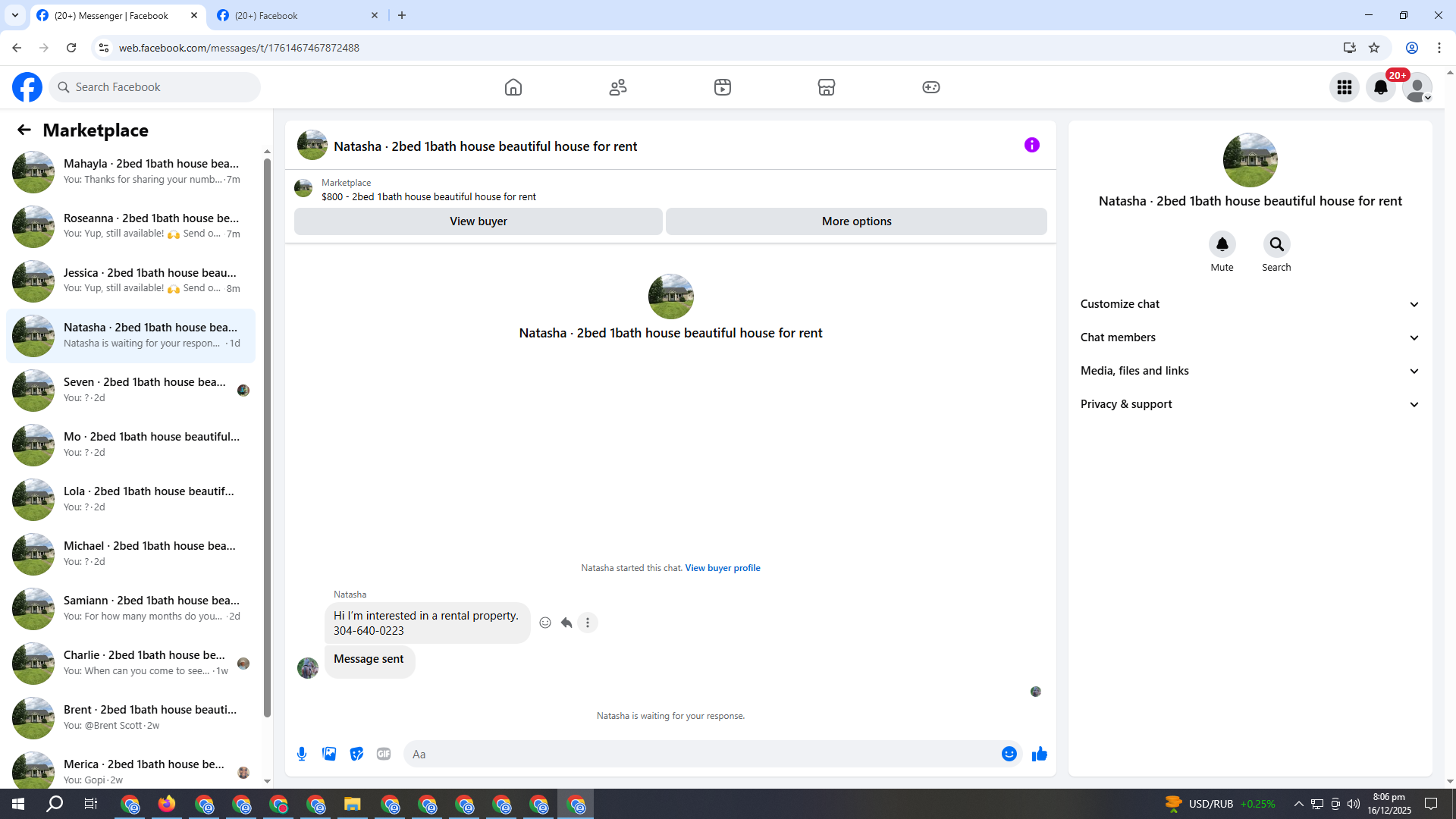This screenshot has width=1456, height=819.
Task: Click the Facebook logo
Action: pos(27,87)
